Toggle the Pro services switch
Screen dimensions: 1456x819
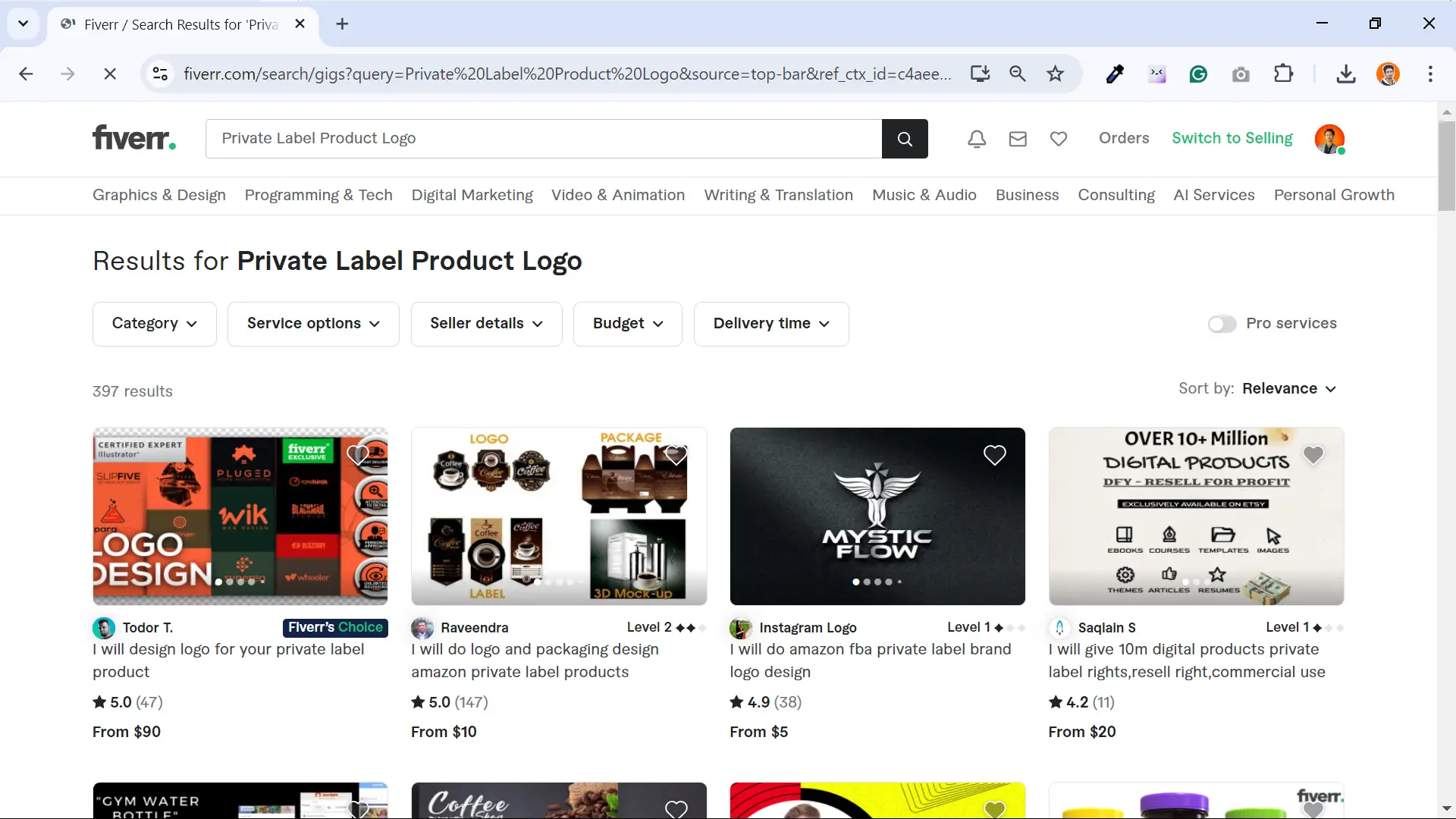pyautogui.click(x=1222, y=324)
